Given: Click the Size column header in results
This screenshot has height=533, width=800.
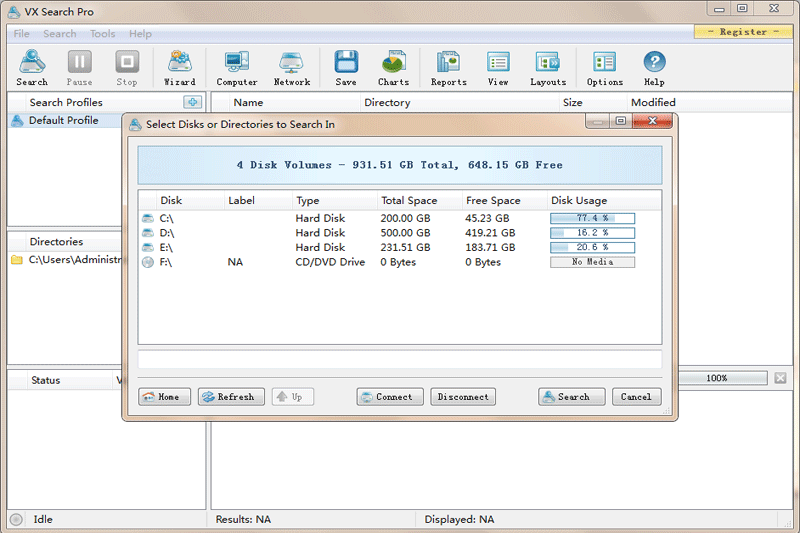Looking at the screenshot, I should coord(593,103).
